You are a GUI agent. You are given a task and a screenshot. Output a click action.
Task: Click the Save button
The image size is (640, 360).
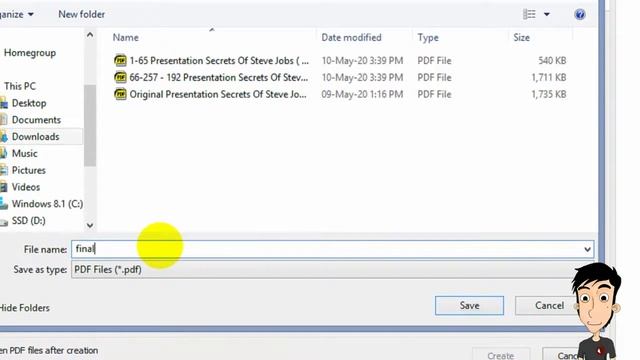coord(469,306)
